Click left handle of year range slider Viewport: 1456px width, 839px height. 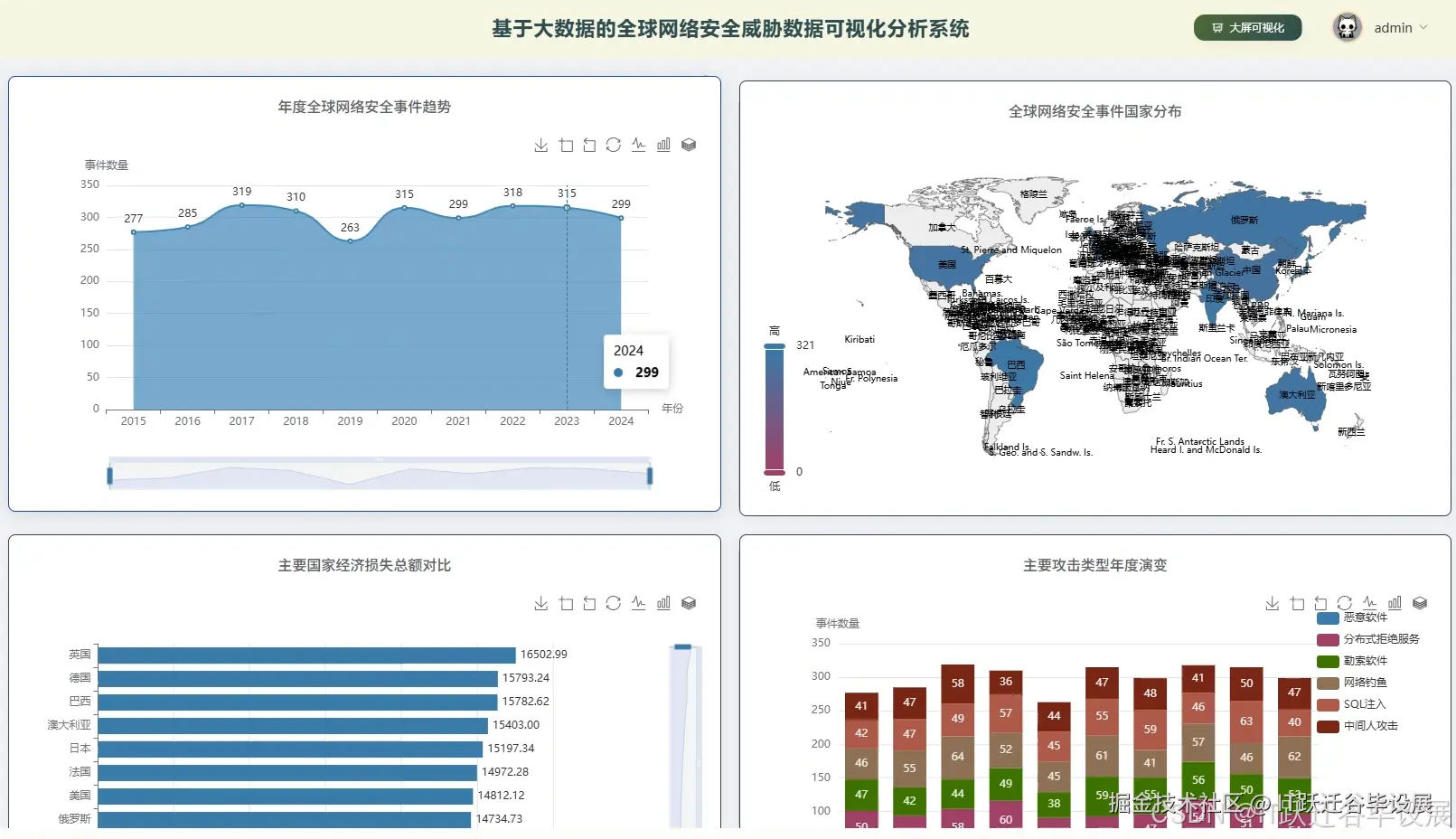click(x=110, y=476)
